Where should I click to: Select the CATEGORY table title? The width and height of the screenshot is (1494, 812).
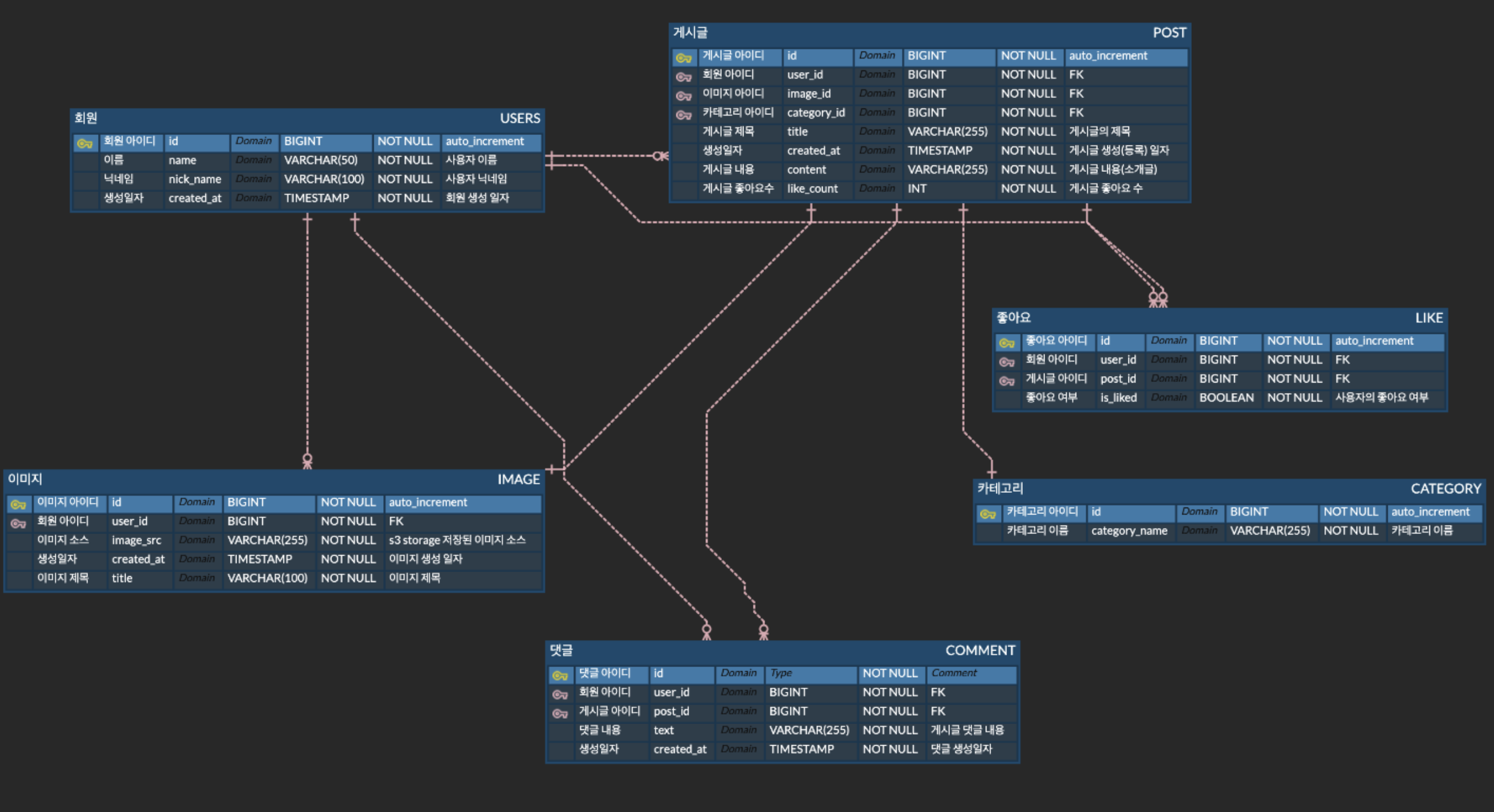[1446, 488]
